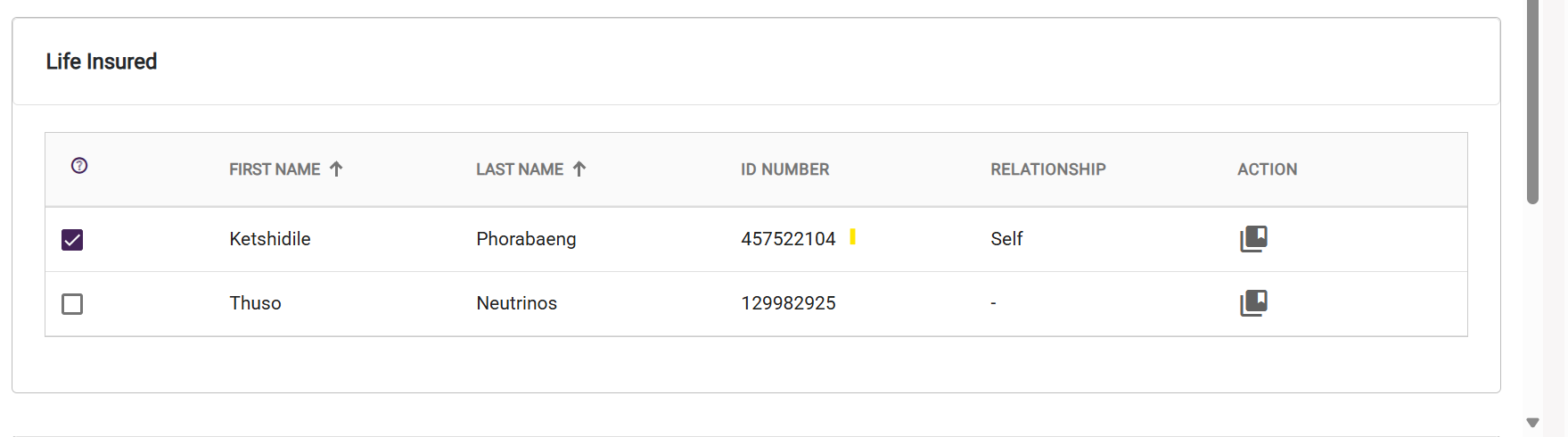Uncheck the checkbox for Ketshidile Phorabaeng
This screenshot has width=1568, height=437.
tap(72, 240)
